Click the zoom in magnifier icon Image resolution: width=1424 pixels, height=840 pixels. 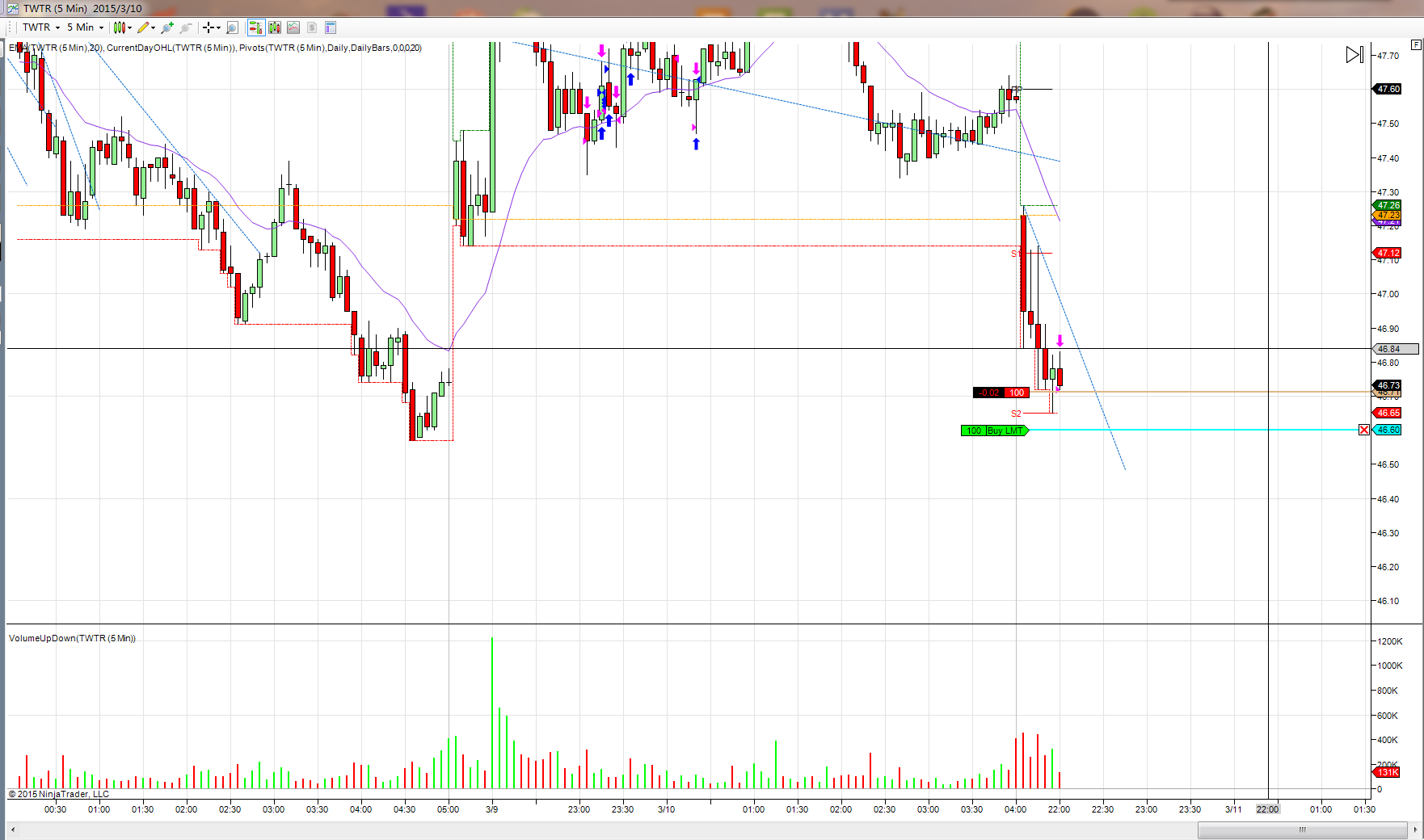click(167, 27)
